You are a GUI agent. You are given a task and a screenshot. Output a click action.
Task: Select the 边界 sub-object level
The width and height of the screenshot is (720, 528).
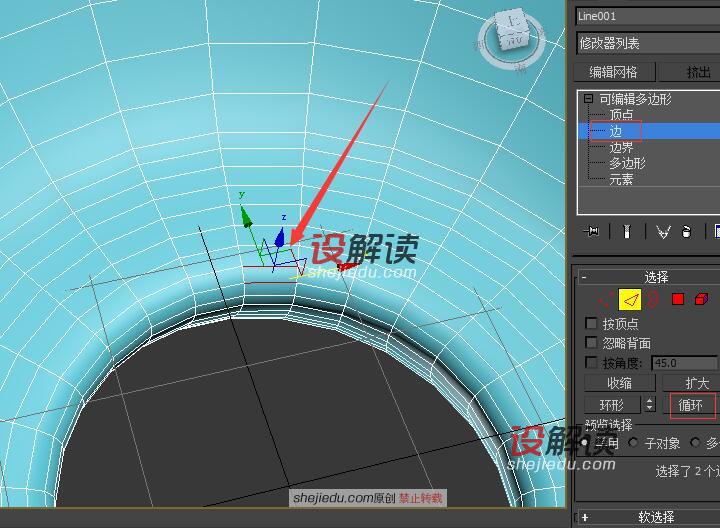621,147
